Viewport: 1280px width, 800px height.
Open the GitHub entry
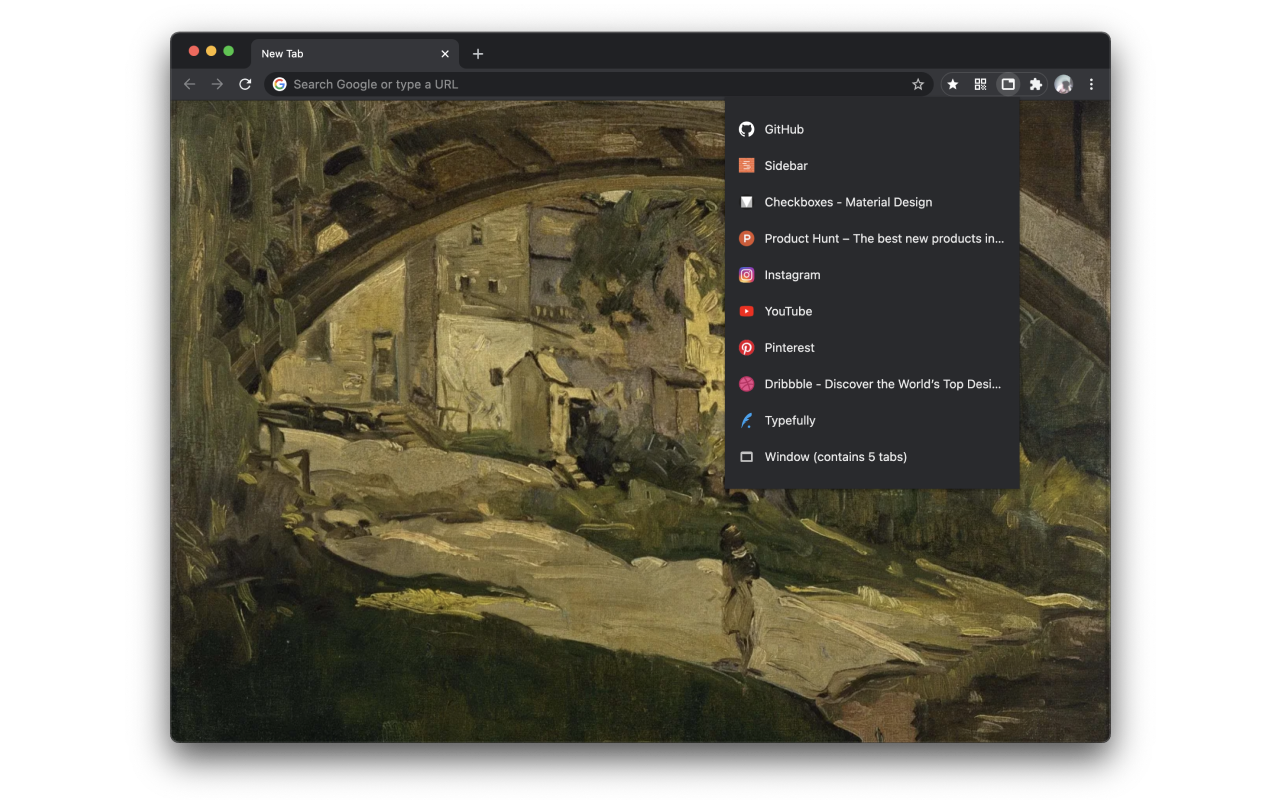872,129
